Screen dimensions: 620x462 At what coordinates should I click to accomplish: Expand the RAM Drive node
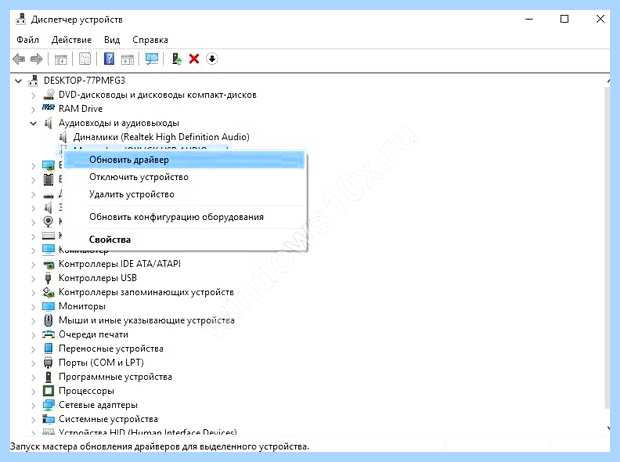34,109
